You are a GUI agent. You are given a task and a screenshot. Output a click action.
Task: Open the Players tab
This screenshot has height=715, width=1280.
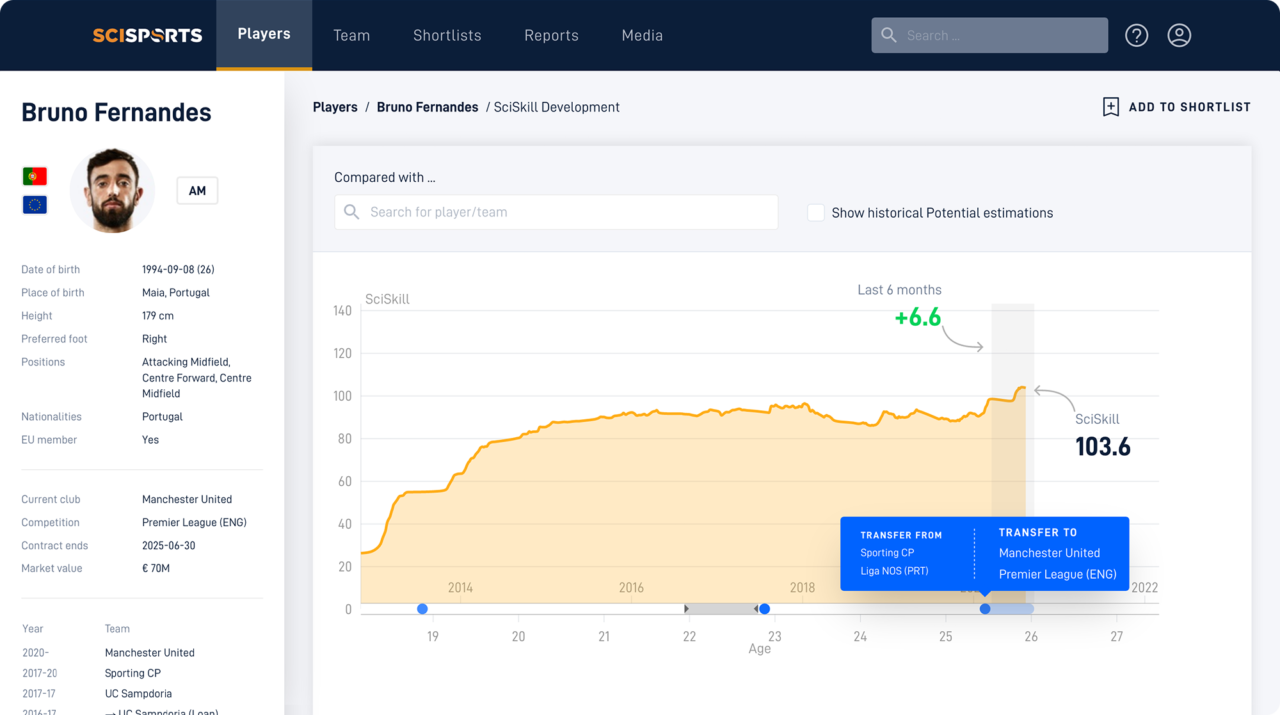pos(264,34)
